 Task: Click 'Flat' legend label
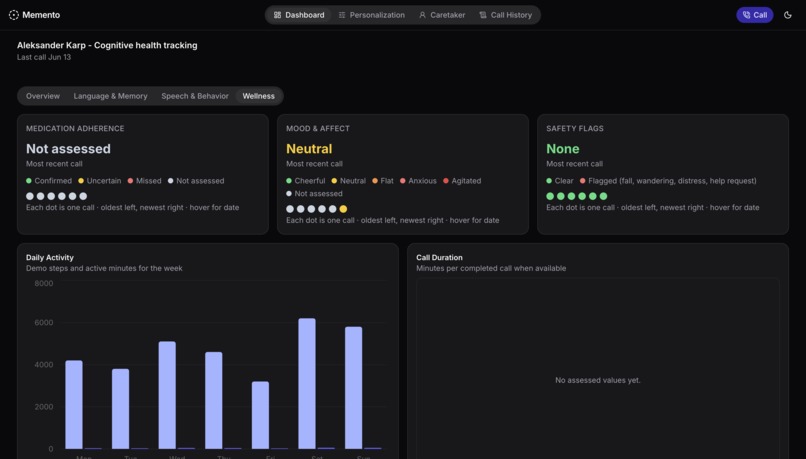pyautogui.click(x=387, y=181)
